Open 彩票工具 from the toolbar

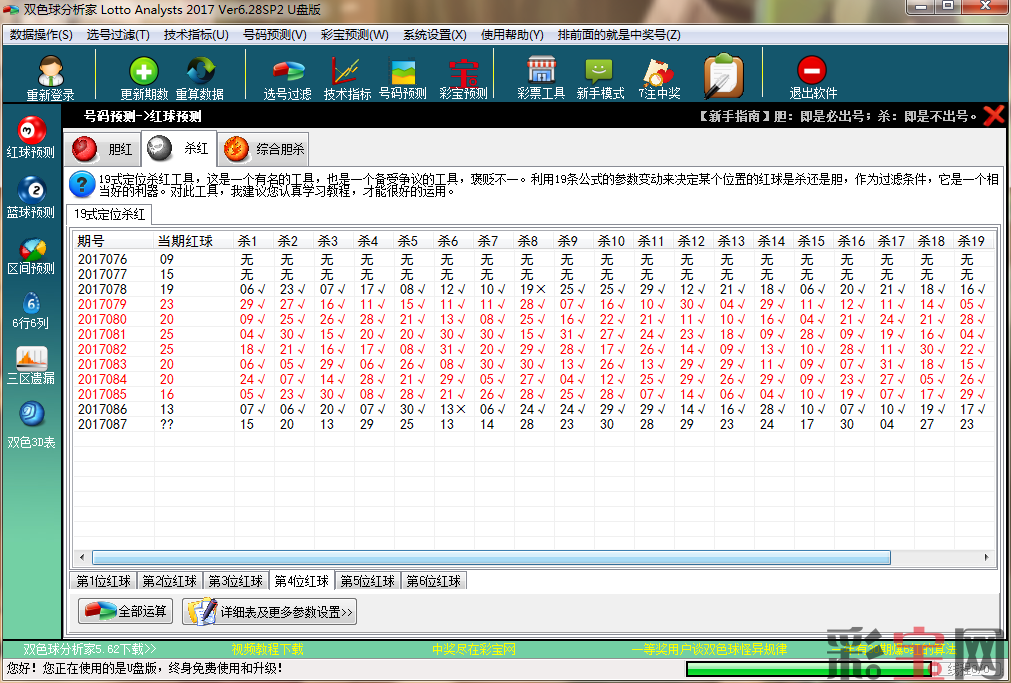click(541, 73)
